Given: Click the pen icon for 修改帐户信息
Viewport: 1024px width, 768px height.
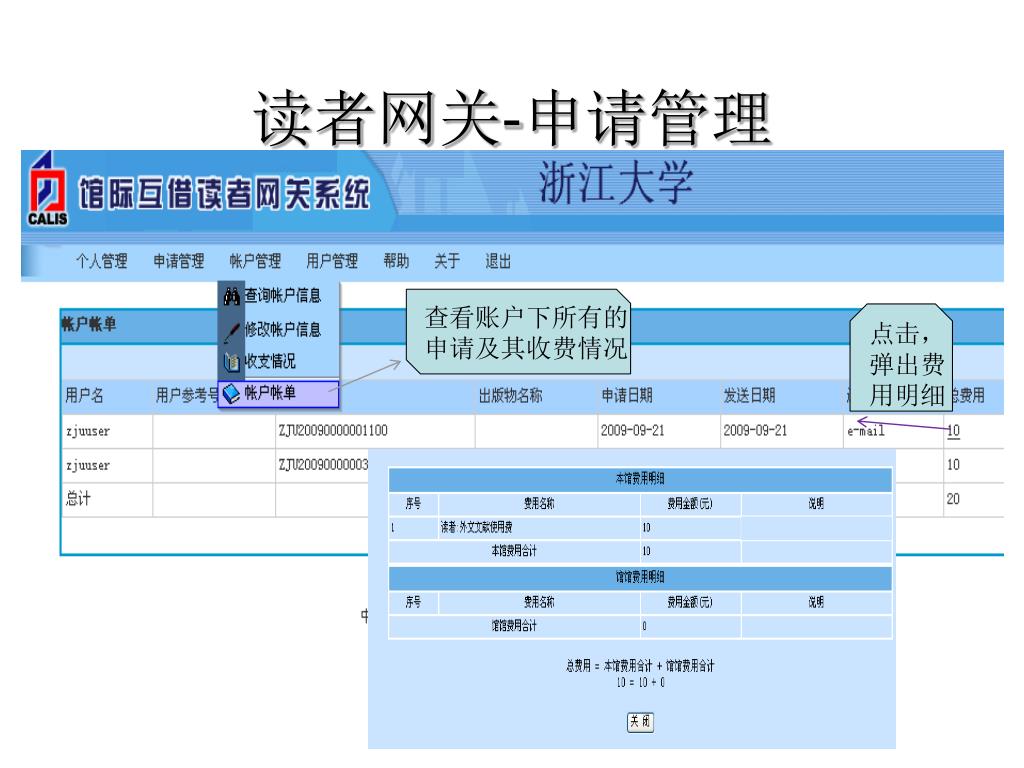Looking at the screenshot, I should (232, 331).
